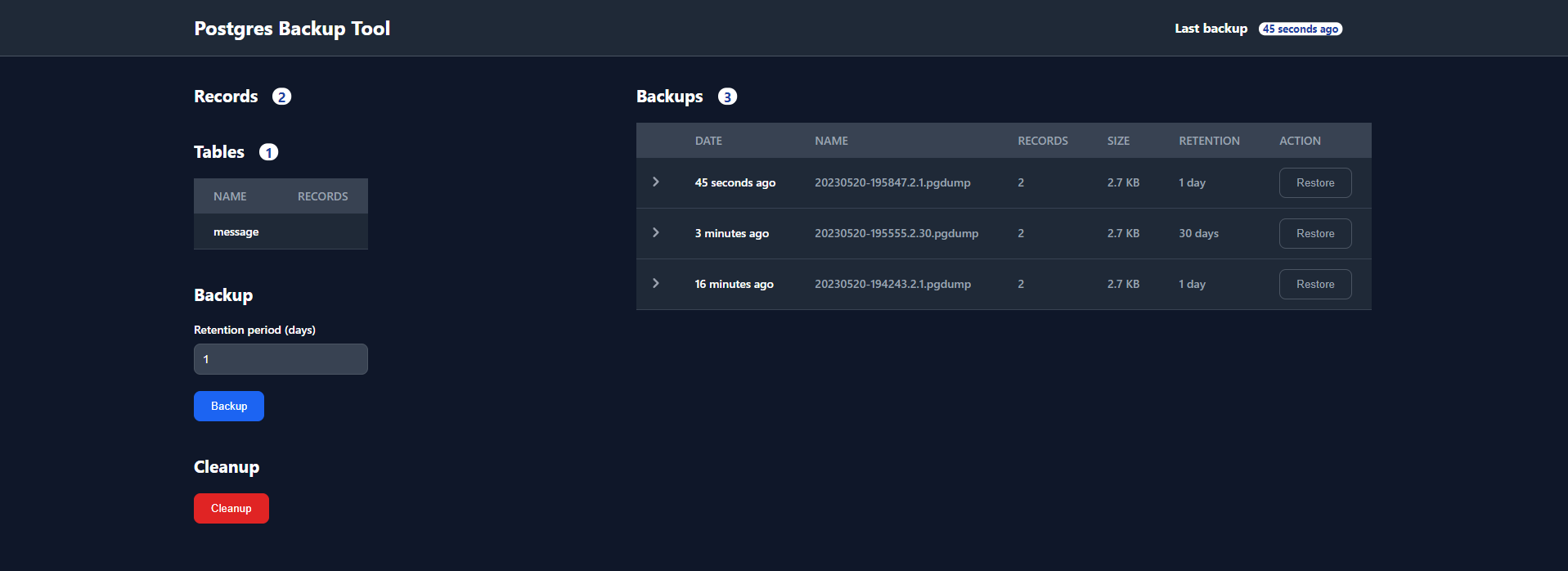Click the NAME header in Tables
Viewport: 1568px width, 571px height.
coord(230,196)
